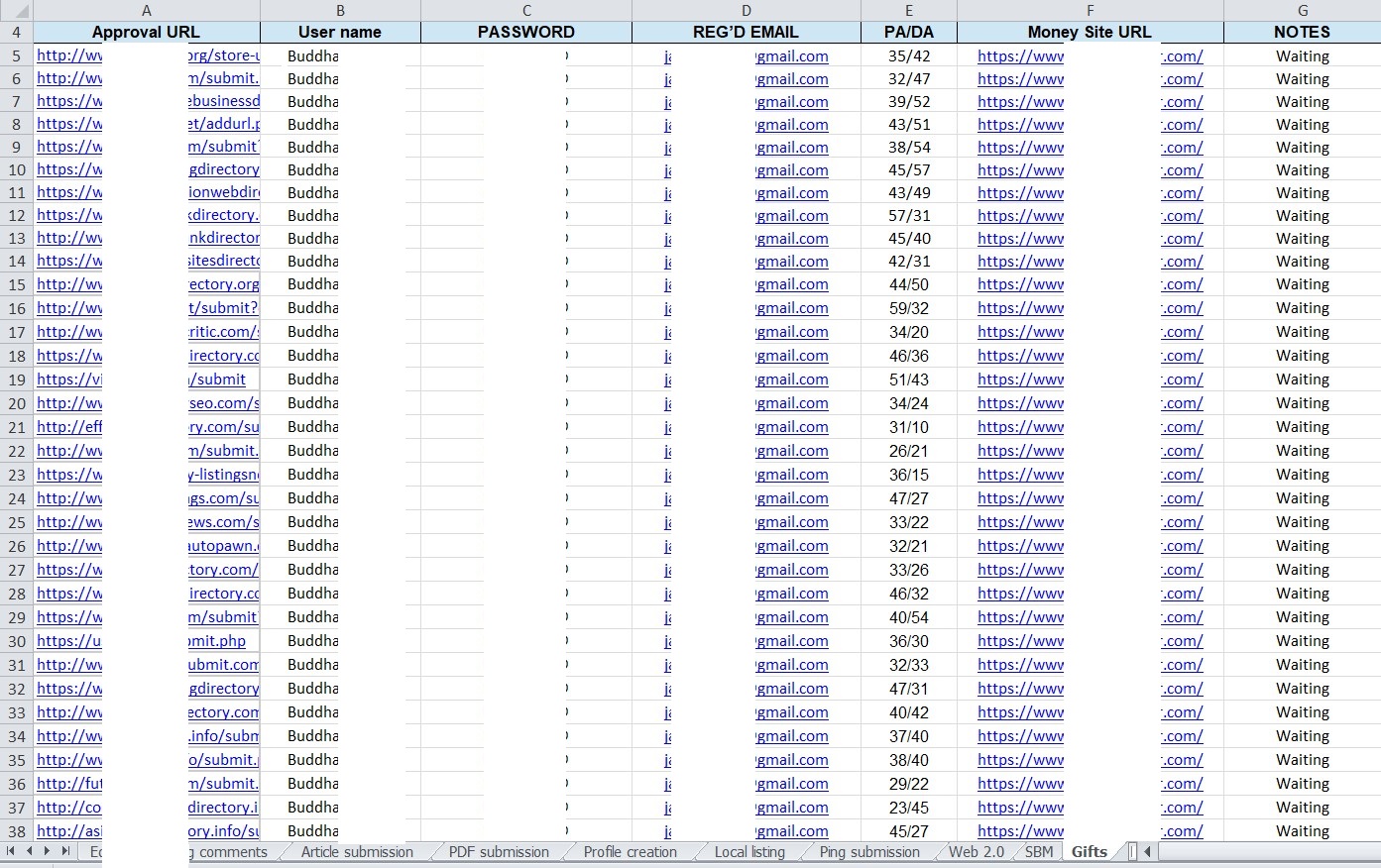Switch to the SBM sheet
Screen dimensions: 1381x868
pos(1038,852)
